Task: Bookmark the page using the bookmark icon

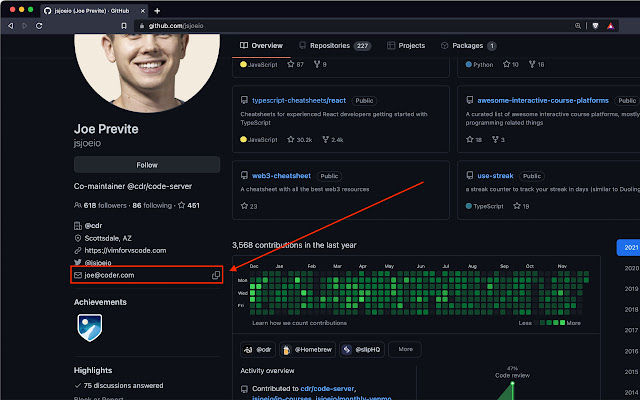Action: 124,26
